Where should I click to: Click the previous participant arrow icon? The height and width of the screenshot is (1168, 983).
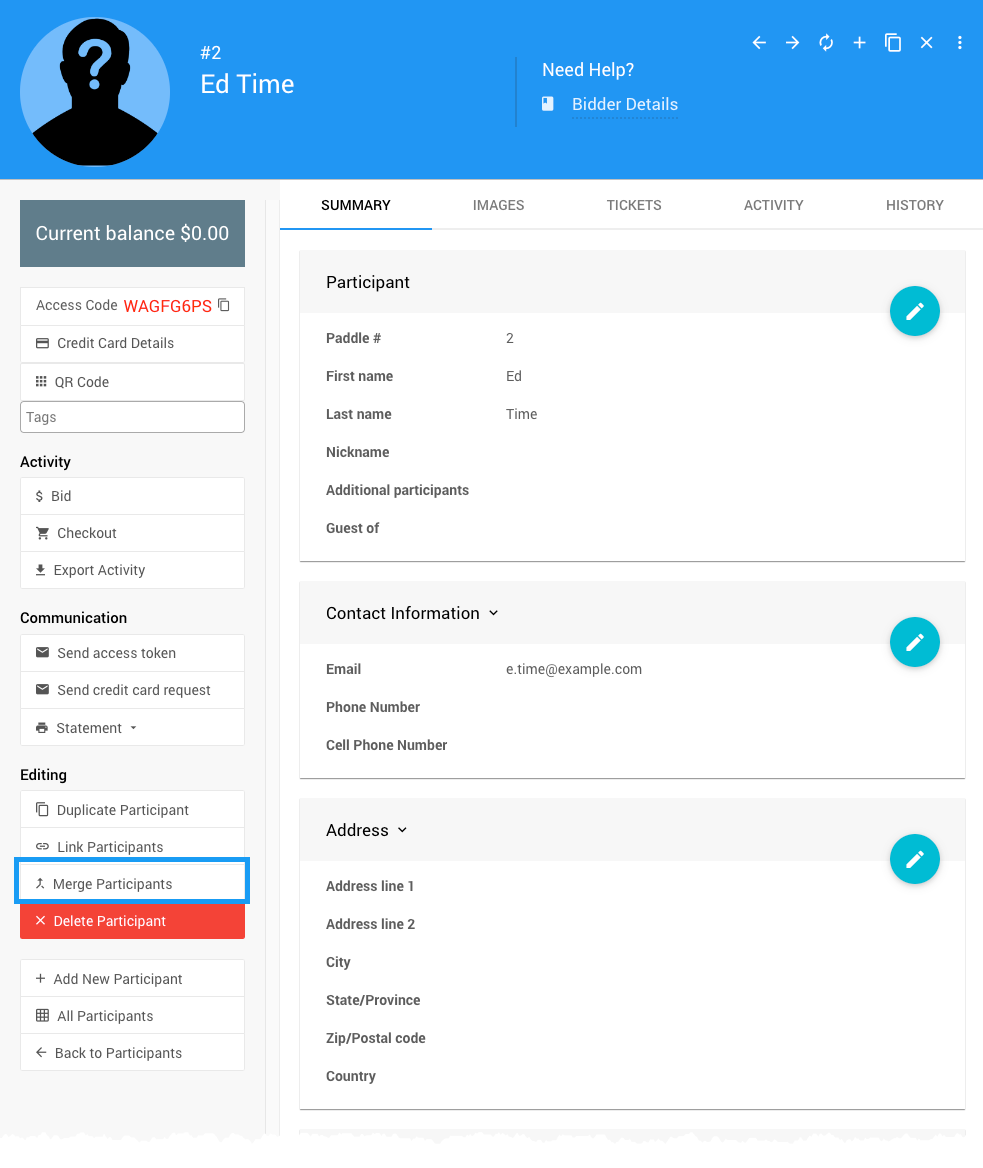pyautogui.click(x=759, y=43)
